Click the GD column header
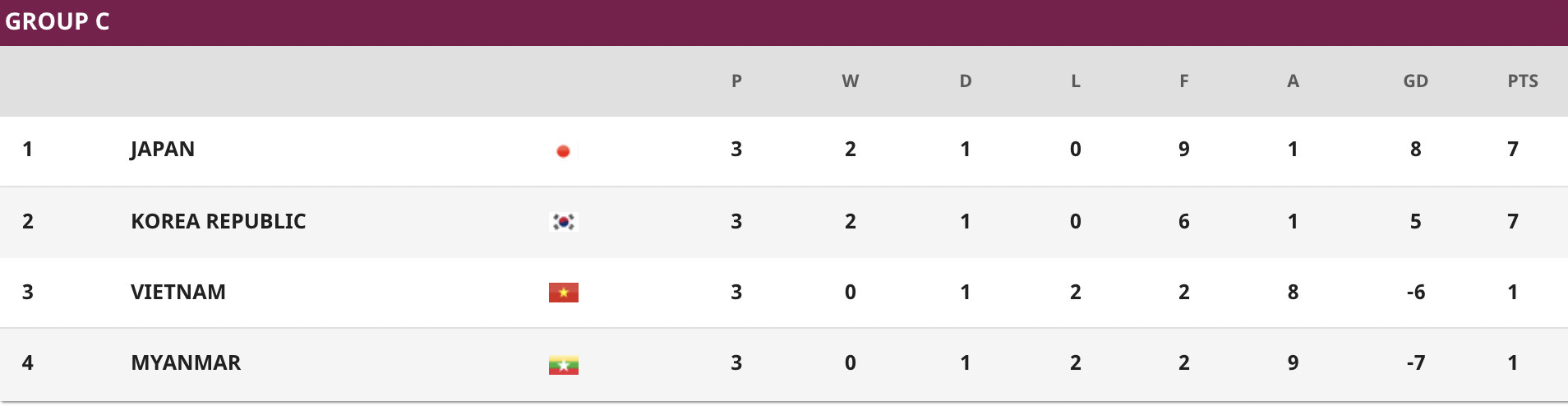This screenshot has width=1568, height=406. tap(1416, 81)
